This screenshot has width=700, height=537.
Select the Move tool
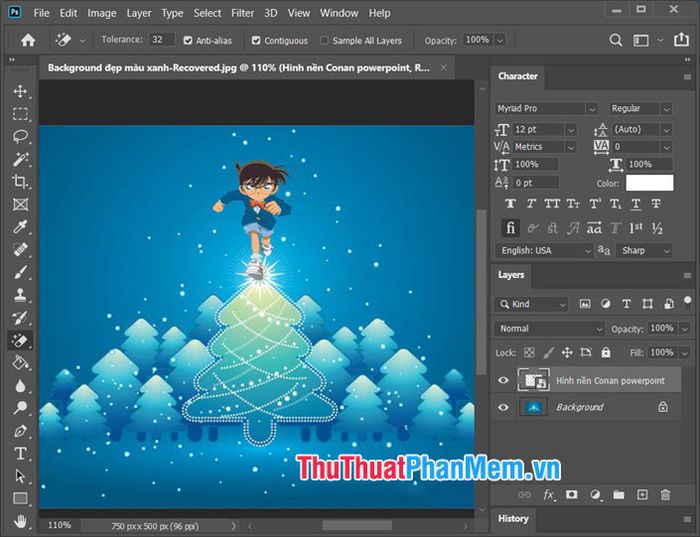pyautogui.click(x=20, y=91)
